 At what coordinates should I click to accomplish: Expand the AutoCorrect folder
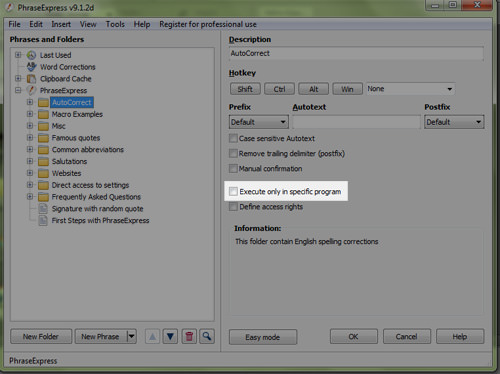point(30,102)
